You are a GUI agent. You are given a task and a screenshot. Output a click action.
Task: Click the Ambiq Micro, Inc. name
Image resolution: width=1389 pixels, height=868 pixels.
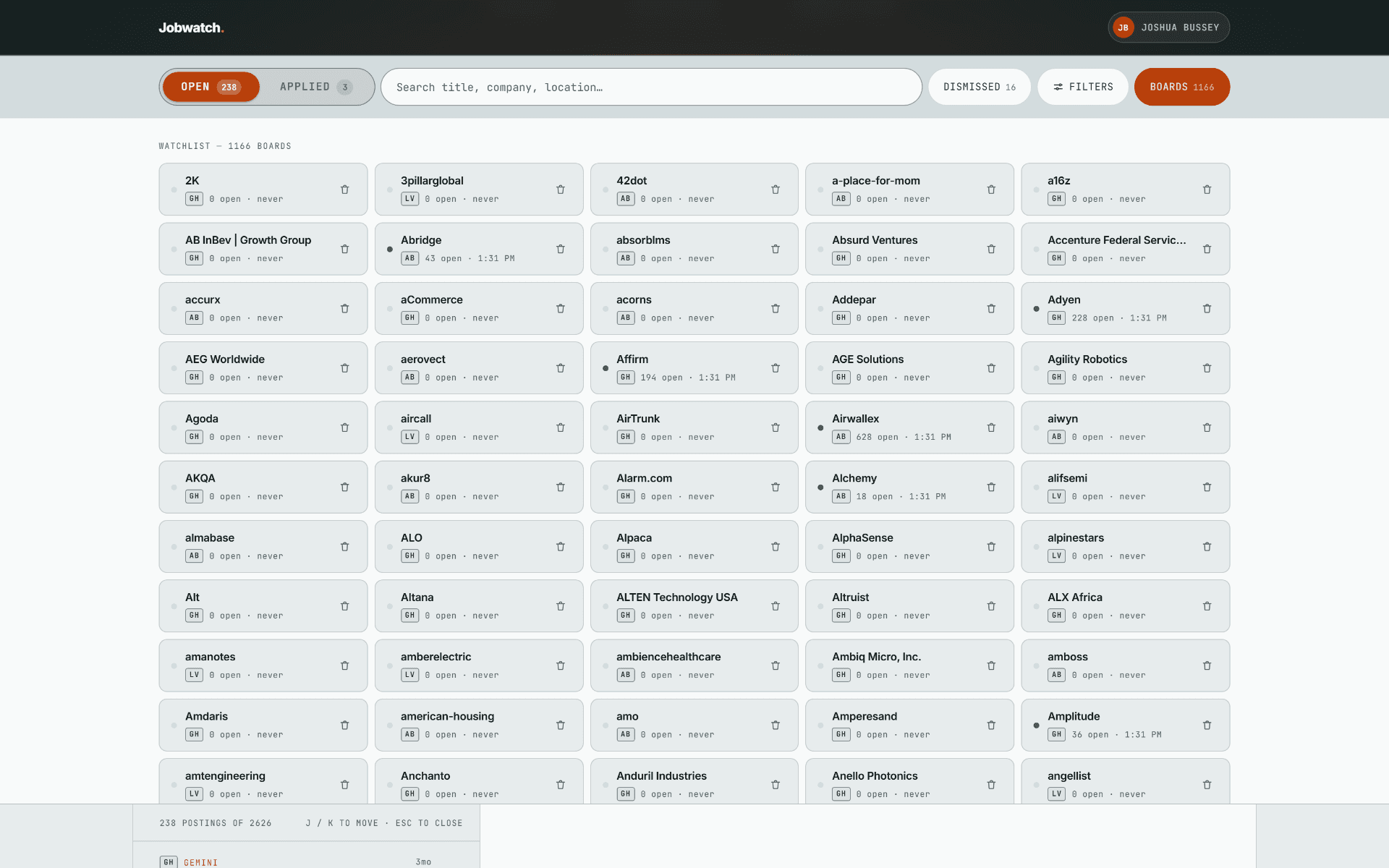pyautogui.click(x=877, y=657)
